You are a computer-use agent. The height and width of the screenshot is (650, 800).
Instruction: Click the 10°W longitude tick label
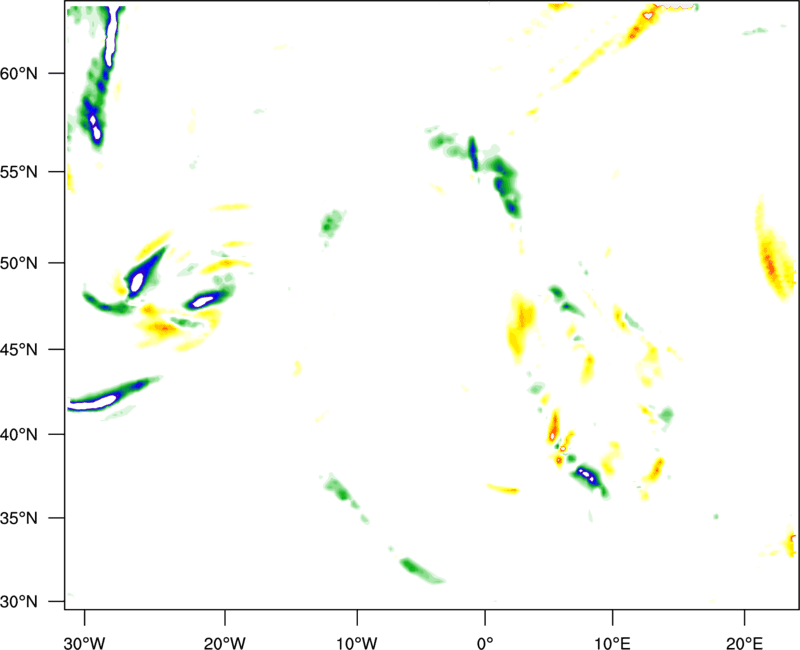tap(357, 643)
